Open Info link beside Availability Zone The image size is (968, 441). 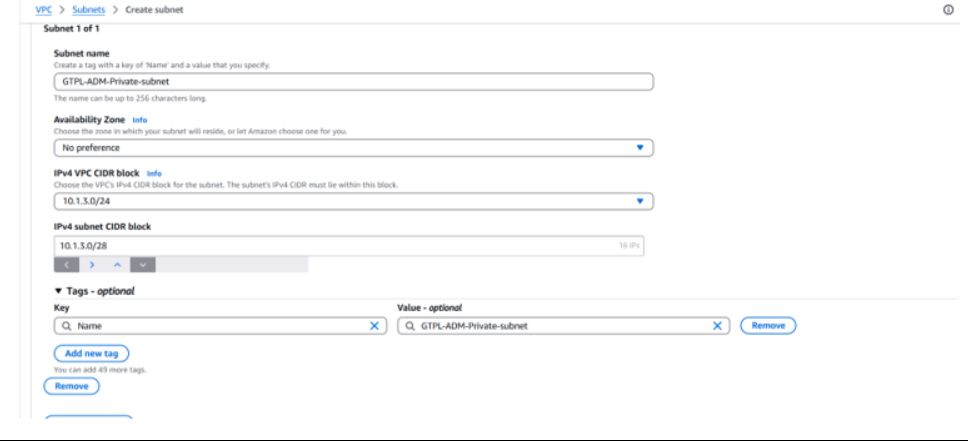pos(140,120)
